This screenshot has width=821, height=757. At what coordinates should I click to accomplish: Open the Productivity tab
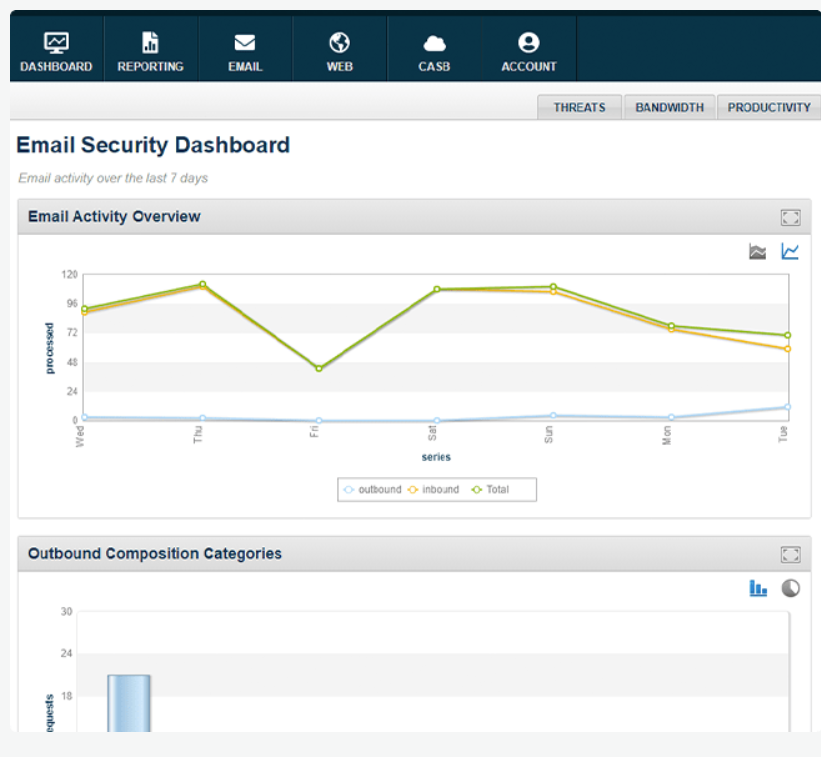click(769, 107)
